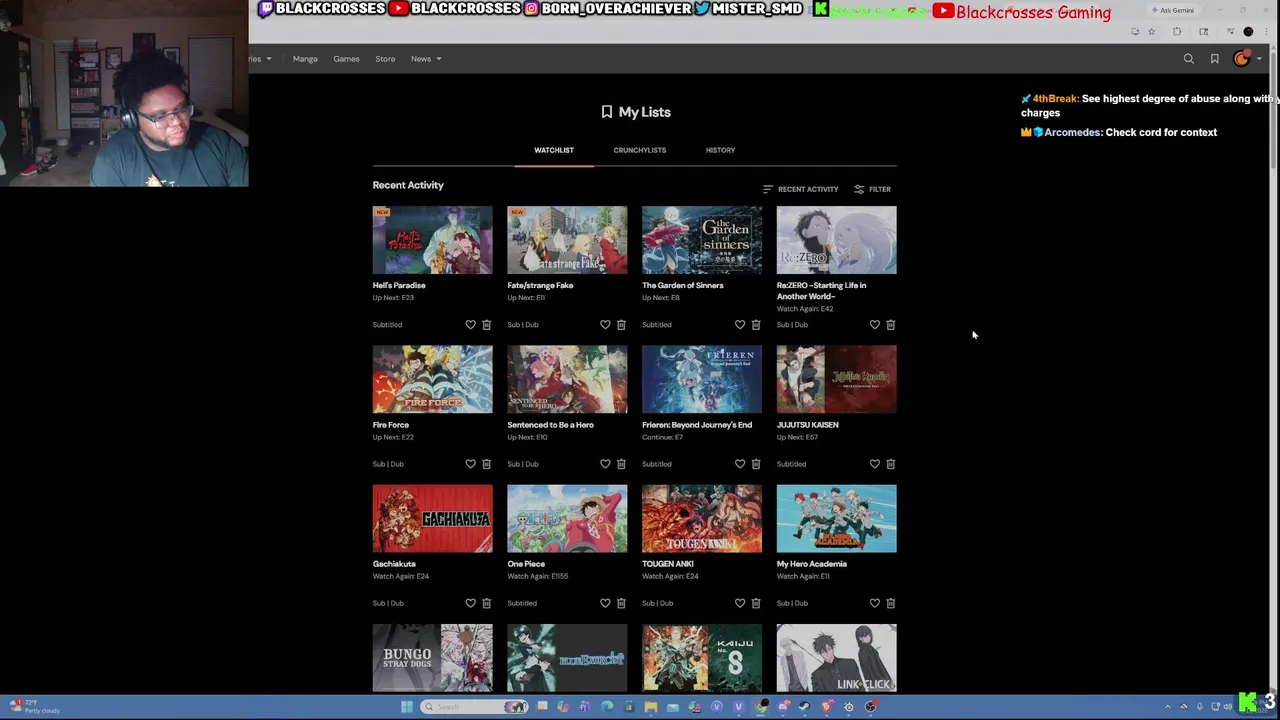Favorite Fate/strange Fake with heart icon
This screenshot has width=1280, height=720.
pos(605,325)
